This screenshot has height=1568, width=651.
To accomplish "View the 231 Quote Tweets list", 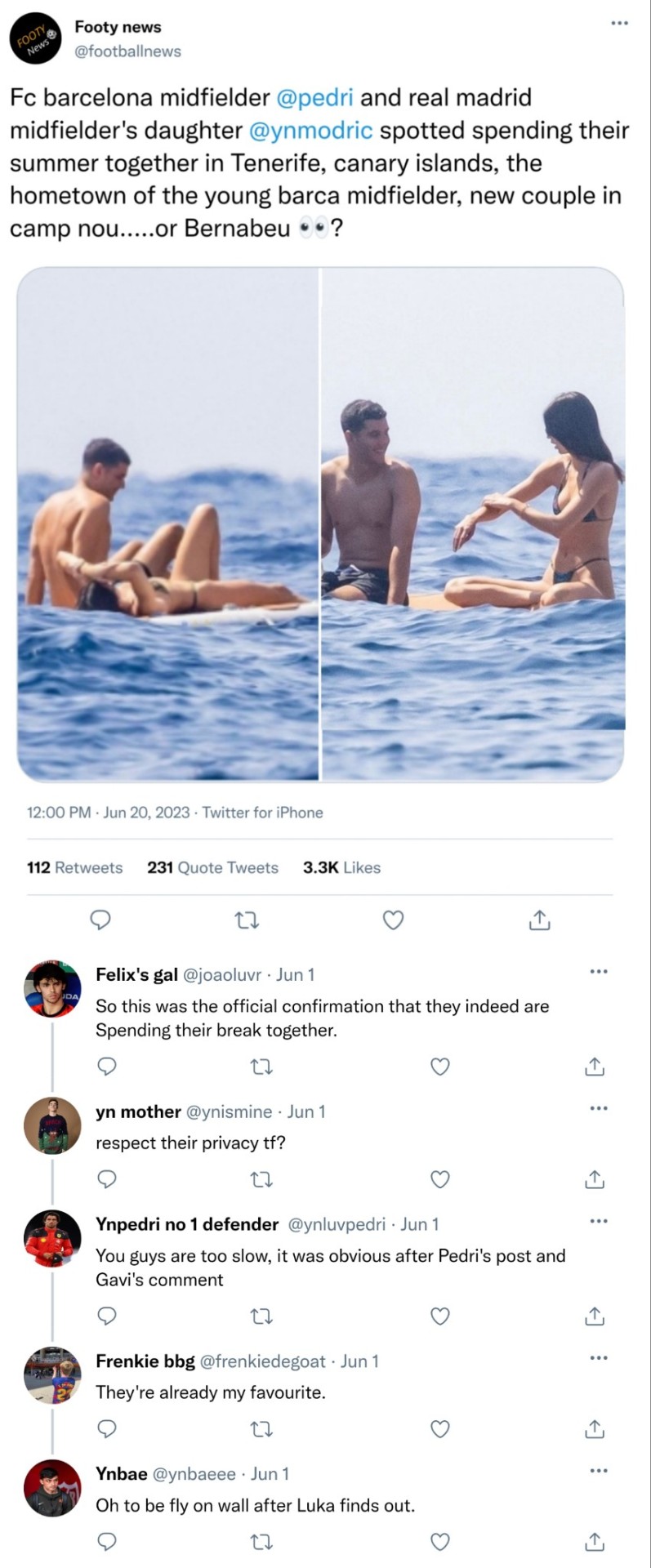I will click(x=212, y=867).
